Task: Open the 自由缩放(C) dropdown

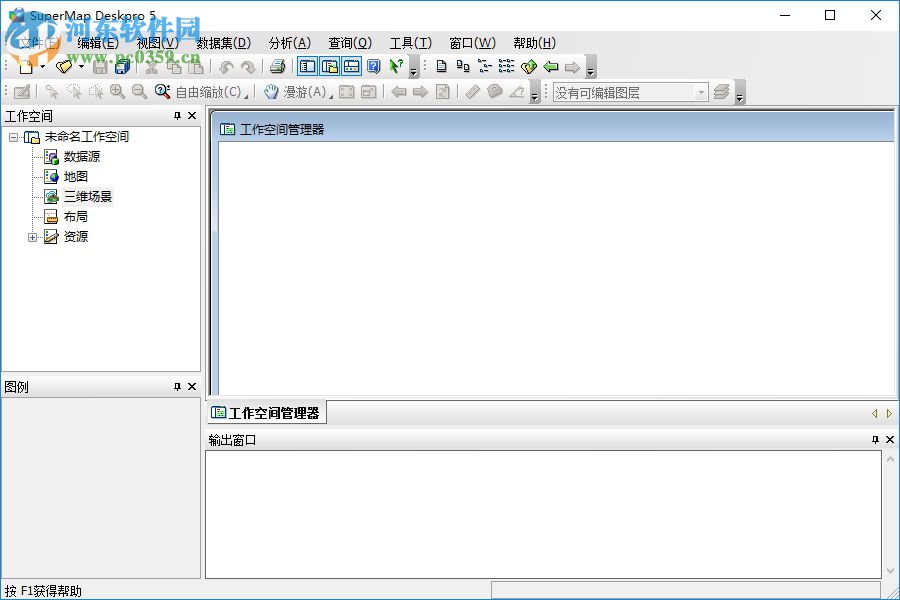Action: click(x=248, y=93)
